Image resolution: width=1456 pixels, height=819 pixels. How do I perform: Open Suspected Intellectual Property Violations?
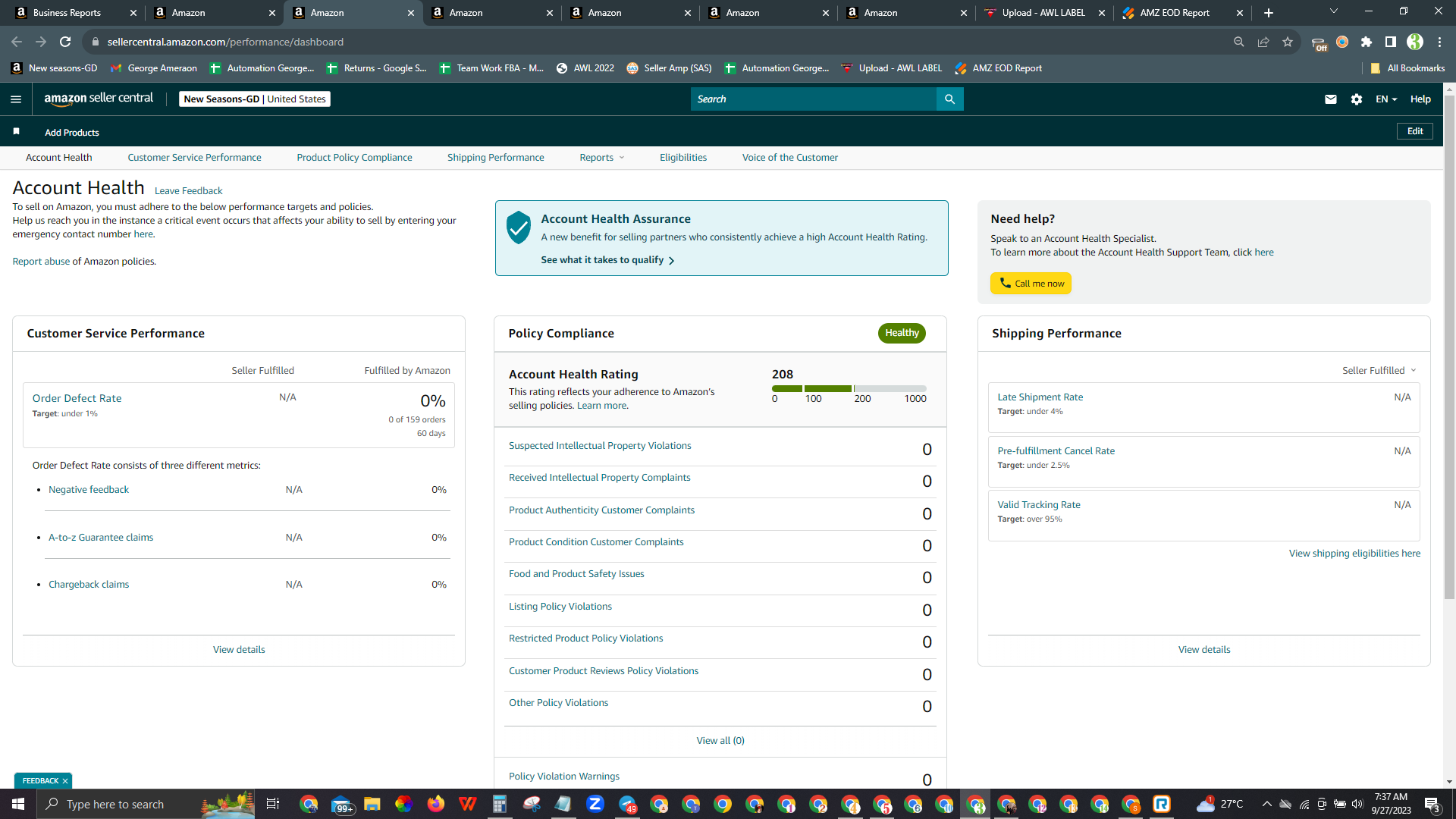coord(600,446)
